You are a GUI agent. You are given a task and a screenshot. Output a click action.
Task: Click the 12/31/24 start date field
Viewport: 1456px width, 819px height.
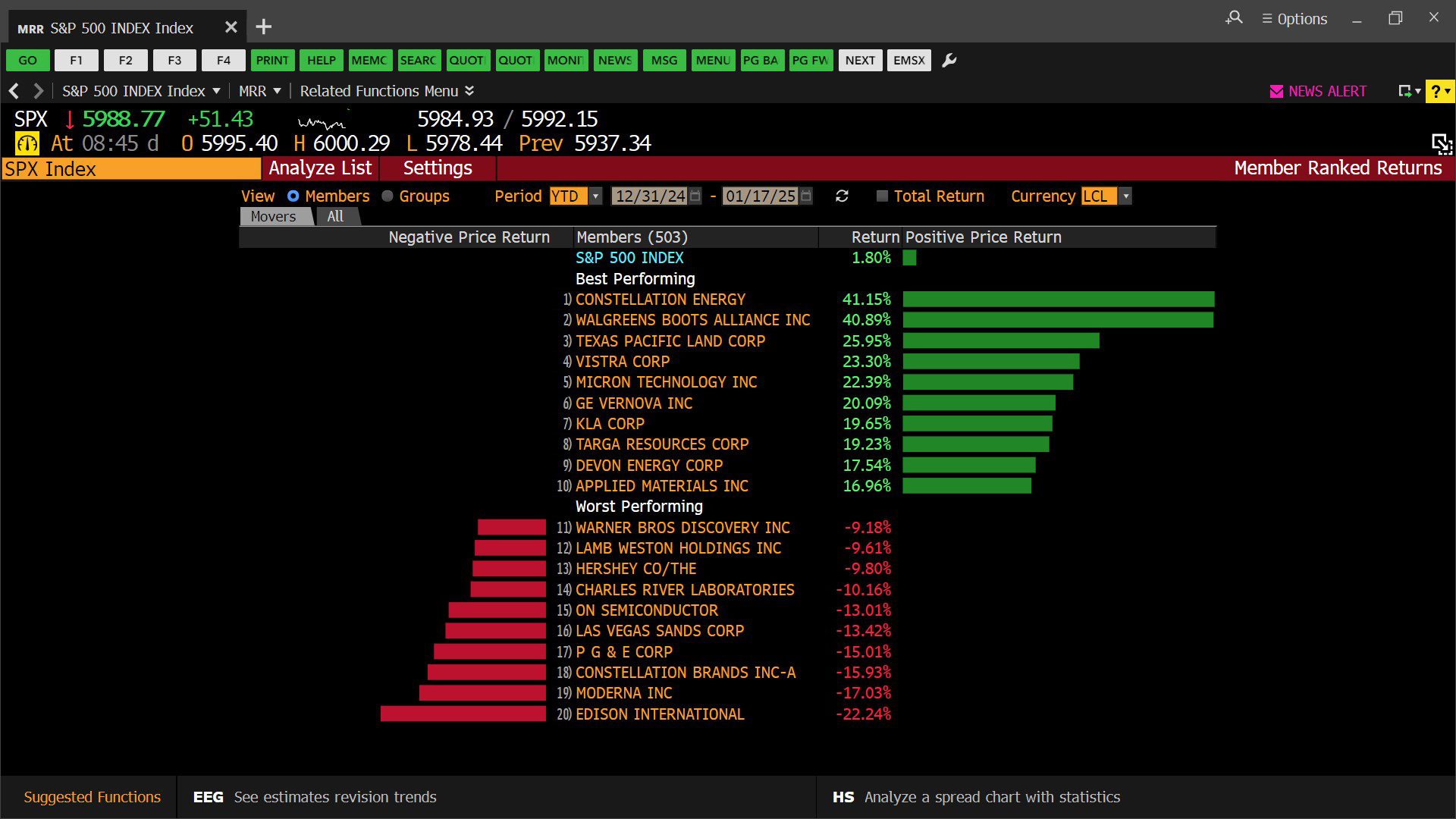(650, 196)
